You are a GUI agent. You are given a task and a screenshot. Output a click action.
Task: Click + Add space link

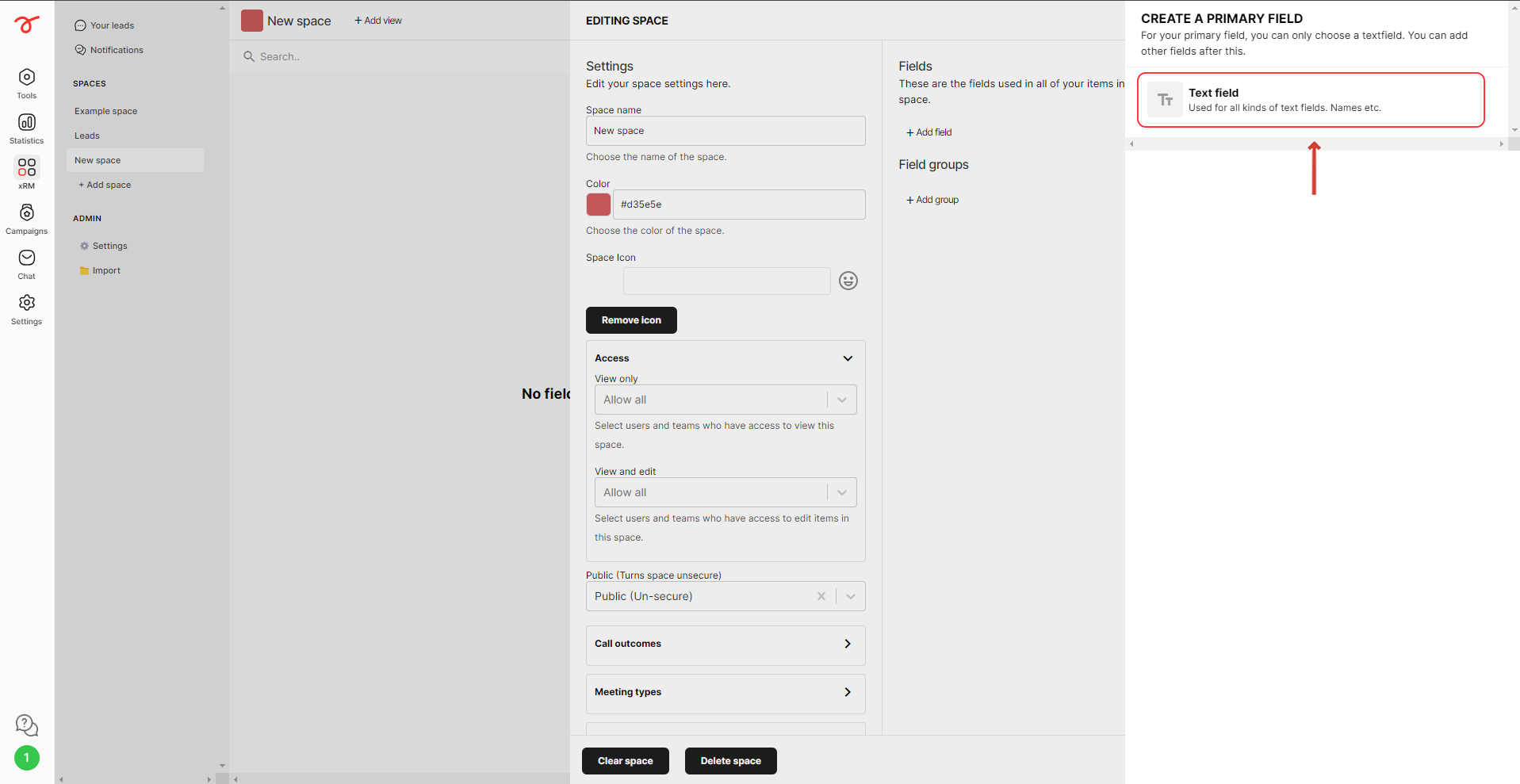(x=105, y=185)
